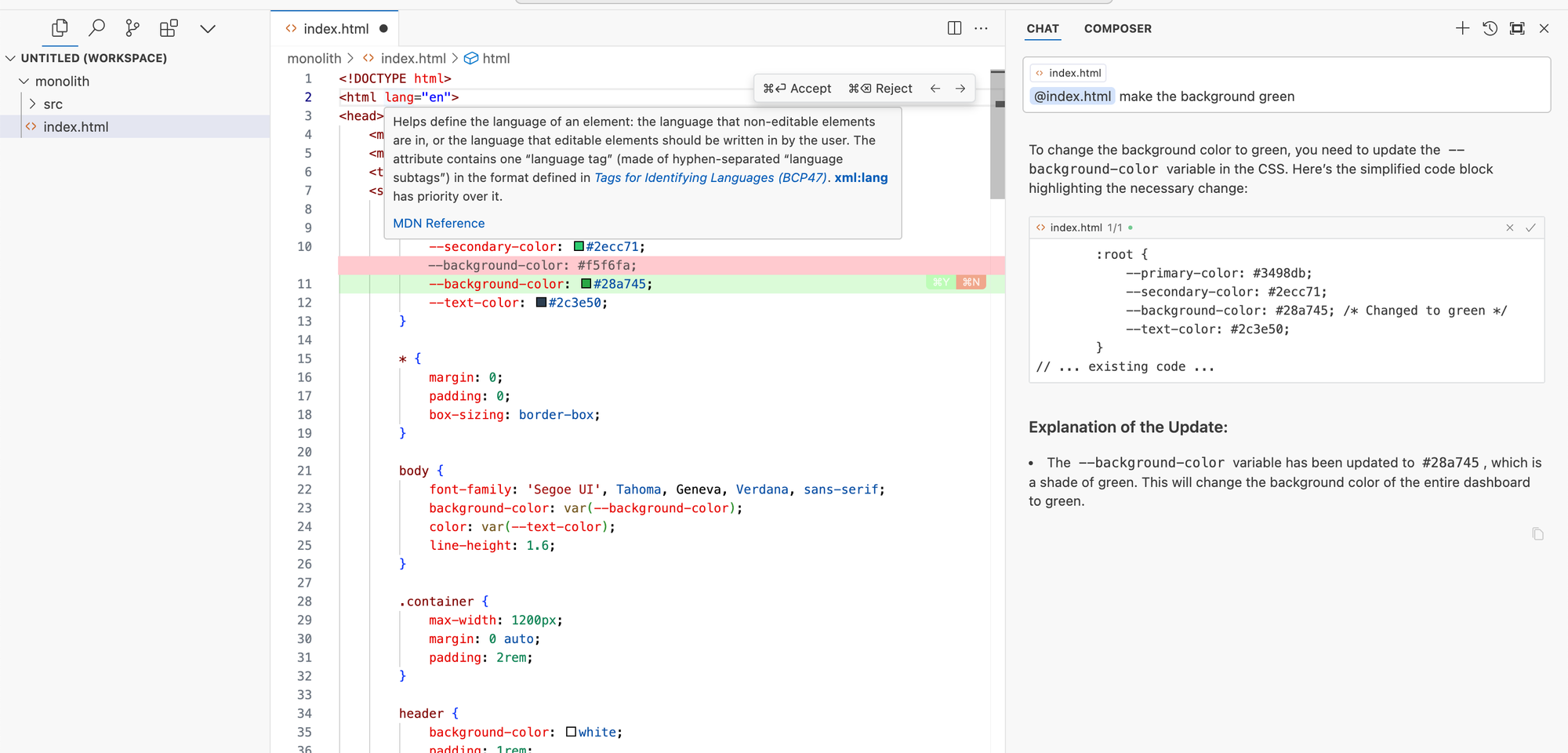This screenshot has height=753, width=1568.
Task: Open the Search view in sidebar
Action: (x=97, y=27)
